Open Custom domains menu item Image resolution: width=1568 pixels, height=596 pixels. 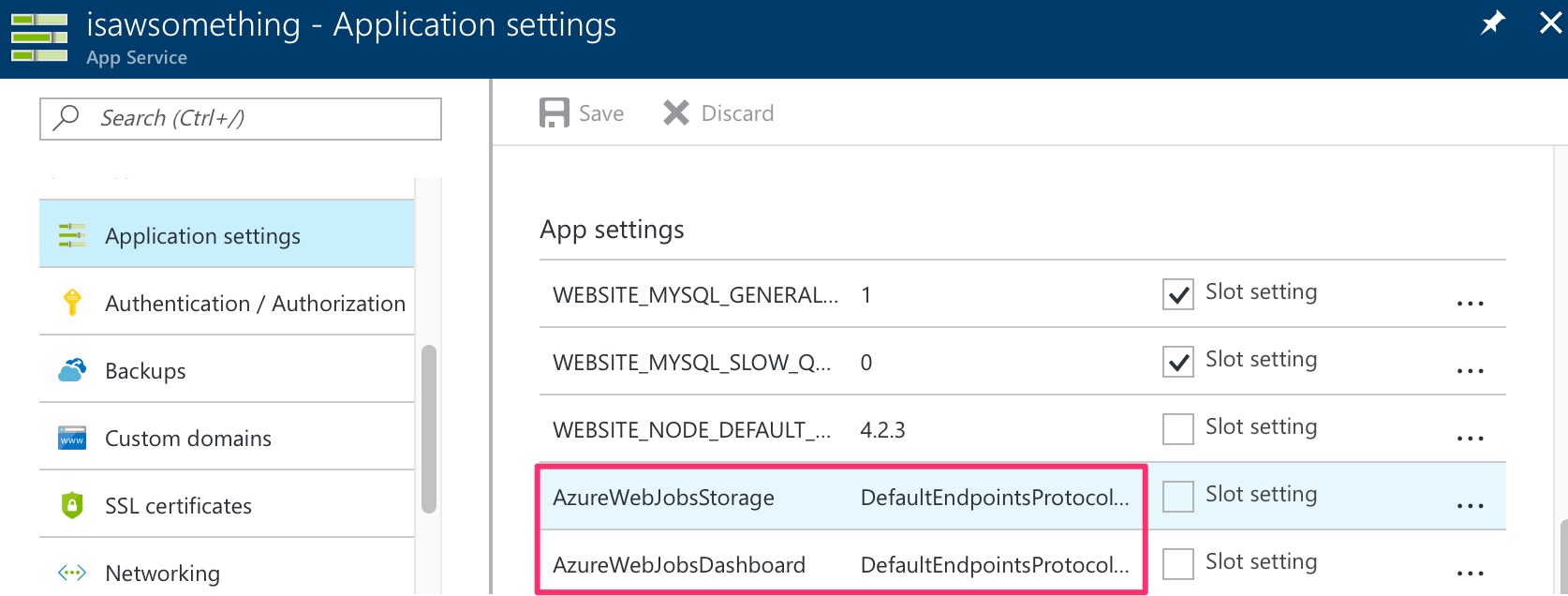pos(227,437)
